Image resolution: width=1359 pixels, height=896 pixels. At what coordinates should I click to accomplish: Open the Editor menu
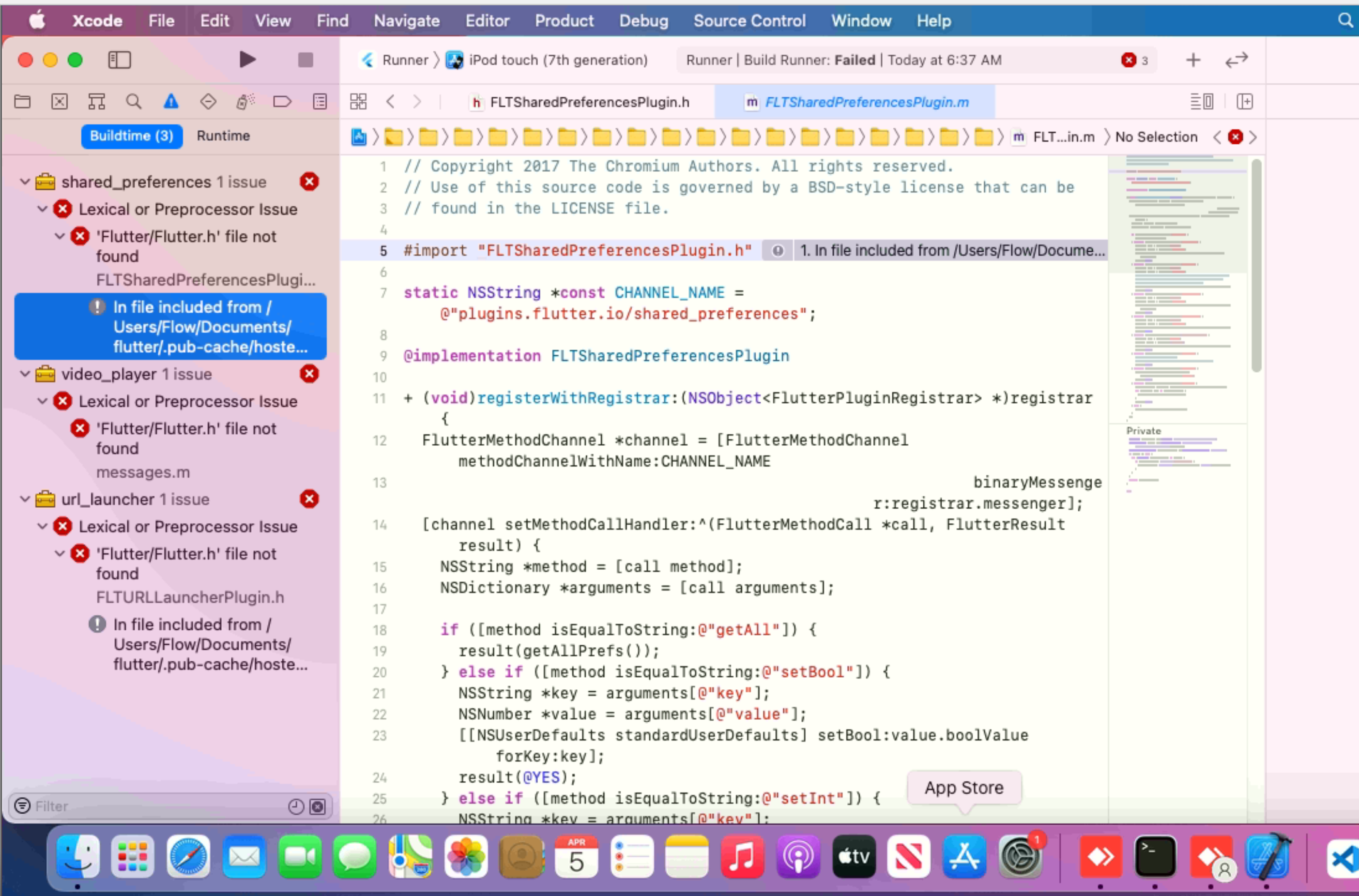click(487, 20)
